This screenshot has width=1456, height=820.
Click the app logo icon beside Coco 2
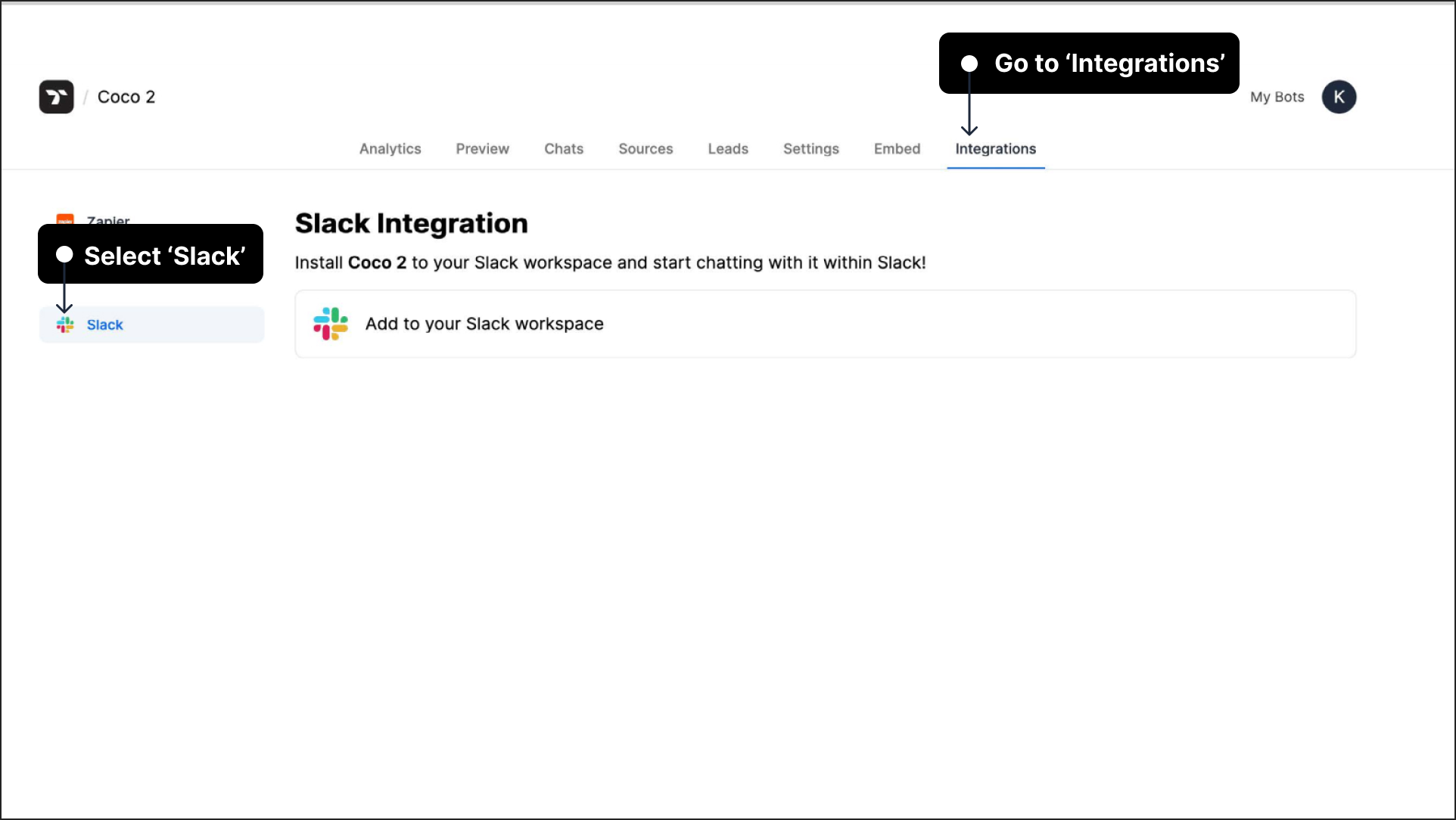pyautogui.click(x=57, y=97)
